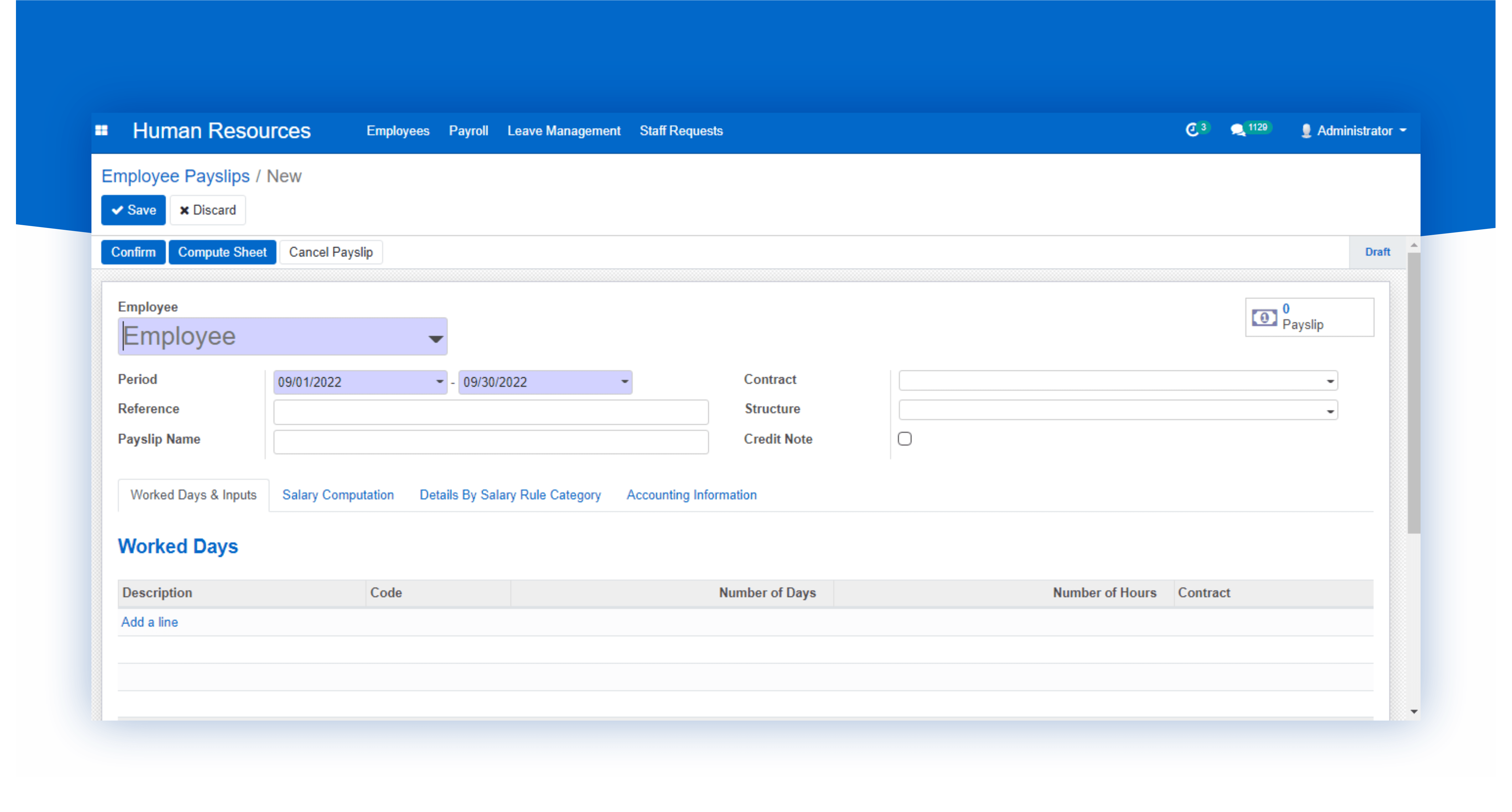Screen dimensions: 1512x812
Task: Click the scrollbar down arrow
Action: click(1413, 712)
